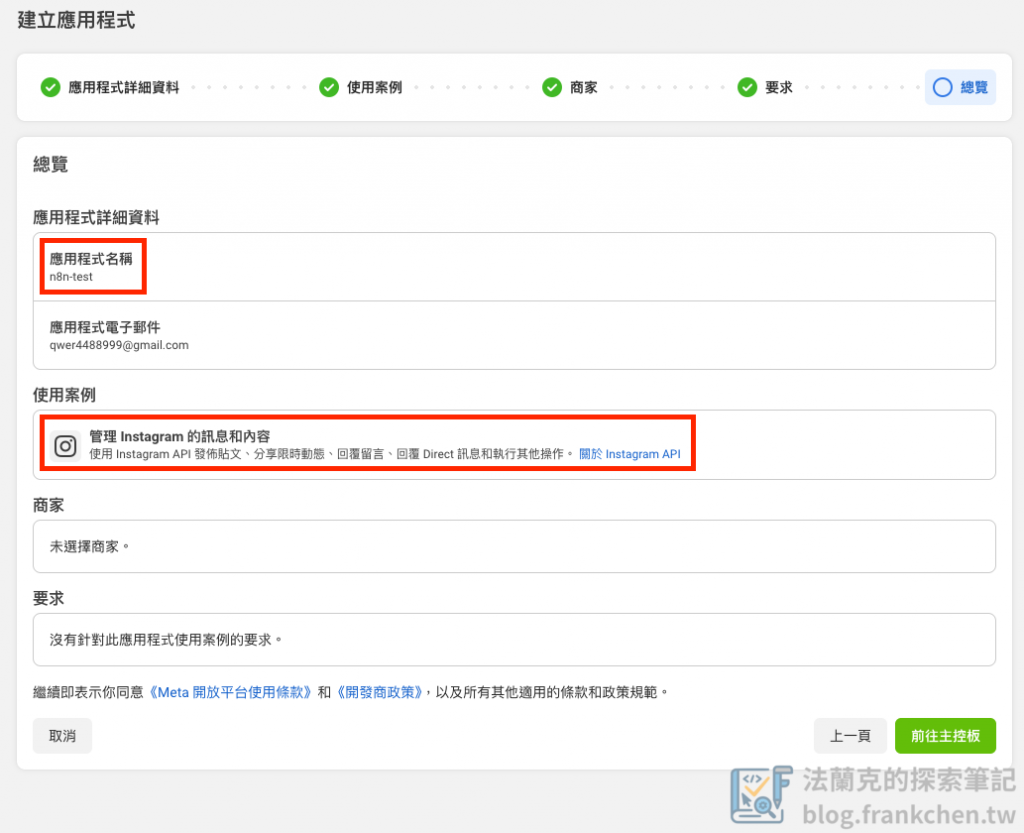
Task: Click the 上一頁 button
Action: click(850, 736)
